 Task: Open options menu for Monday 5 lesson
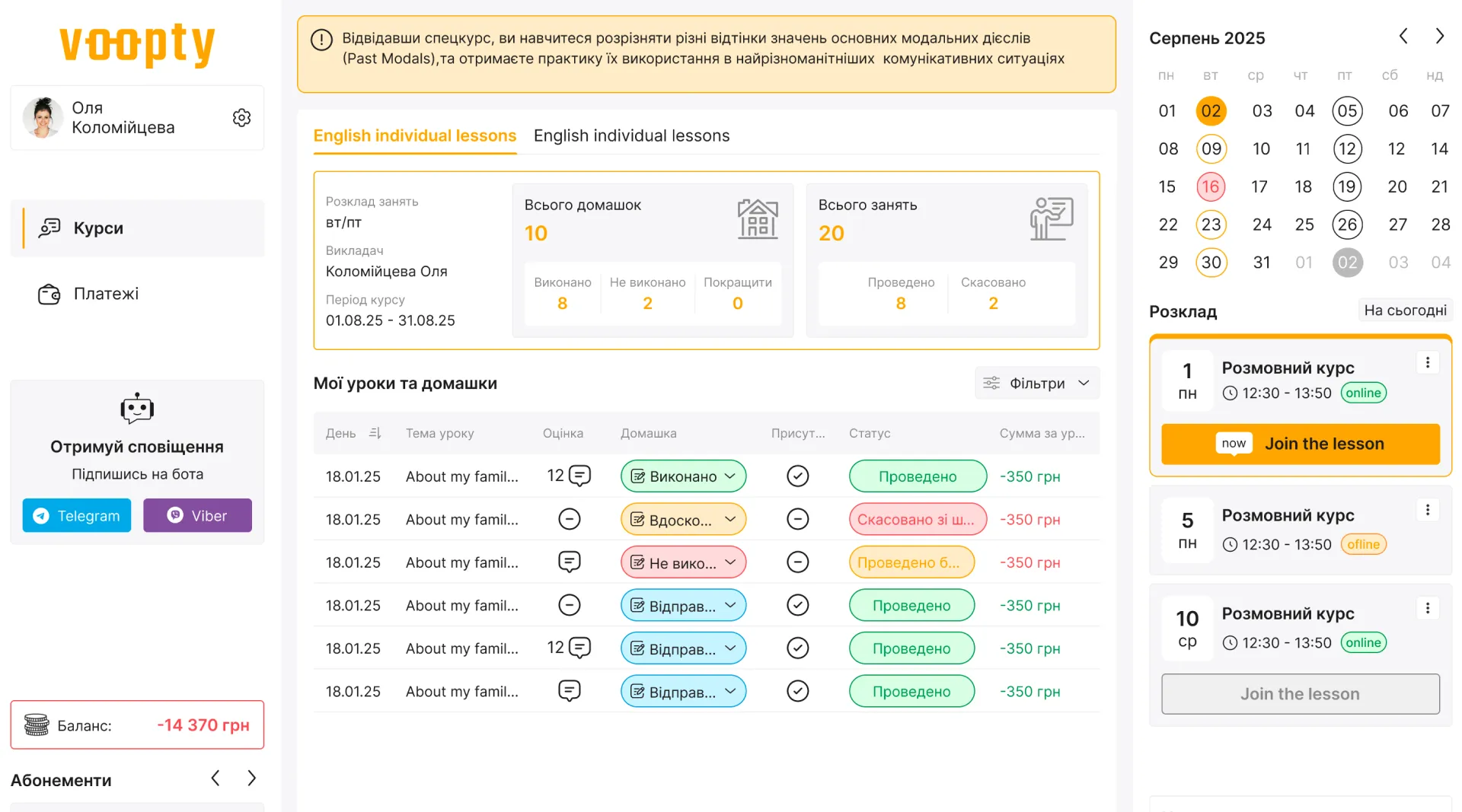(1428, 510)
